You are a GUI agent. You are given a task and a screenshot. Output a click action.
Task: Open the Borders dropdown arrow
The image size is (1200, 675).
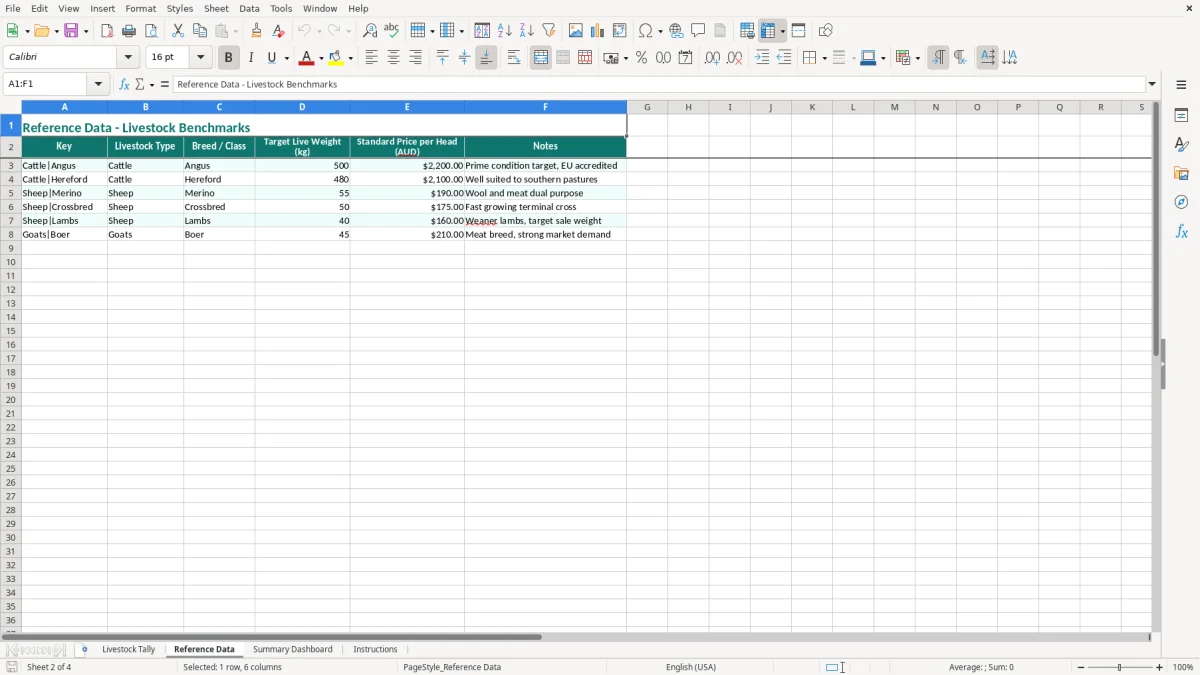[824, 58]
